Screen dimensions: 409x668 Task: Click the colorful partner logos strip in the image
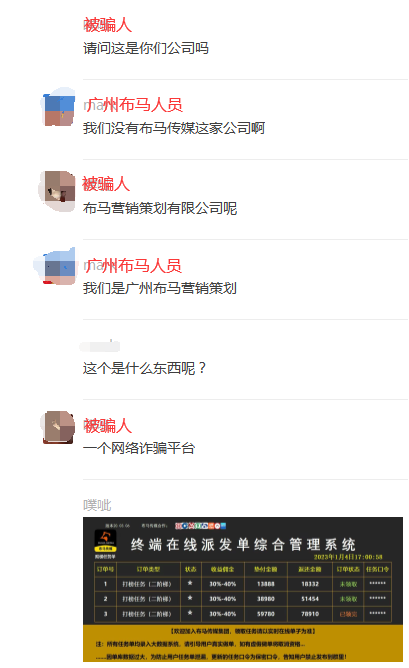click(200, 526)
